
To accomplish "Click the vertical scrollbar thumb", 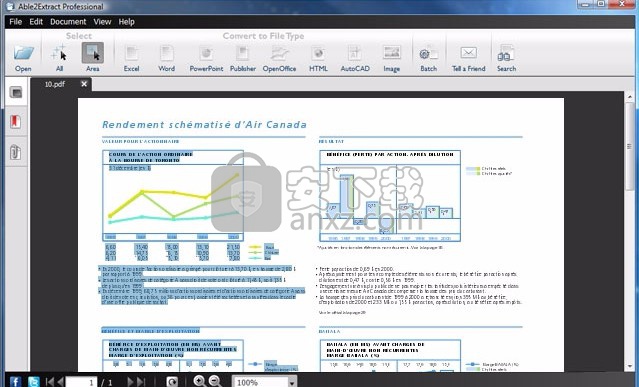I will tap(630, 146).
